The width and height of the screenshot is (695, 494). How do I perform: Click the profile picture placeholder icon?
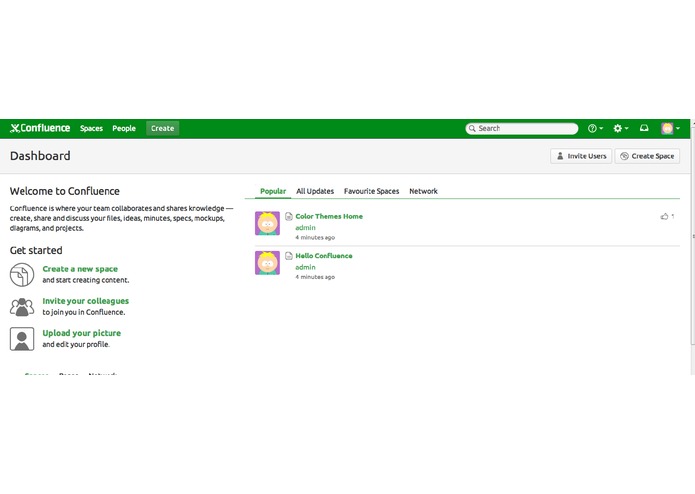(22, 339)
